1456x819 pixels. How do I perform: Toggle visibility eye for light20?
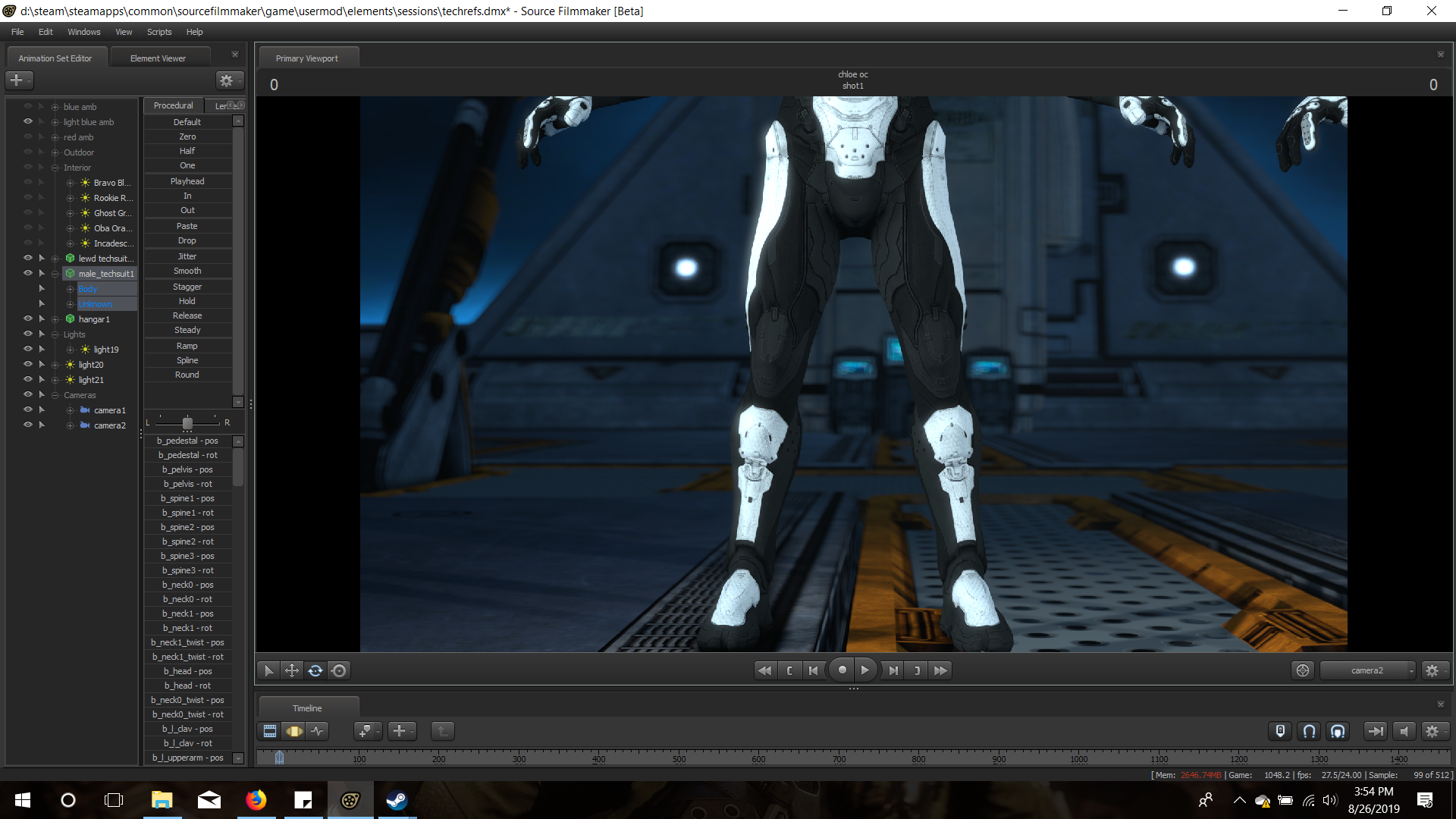(28, 364)
